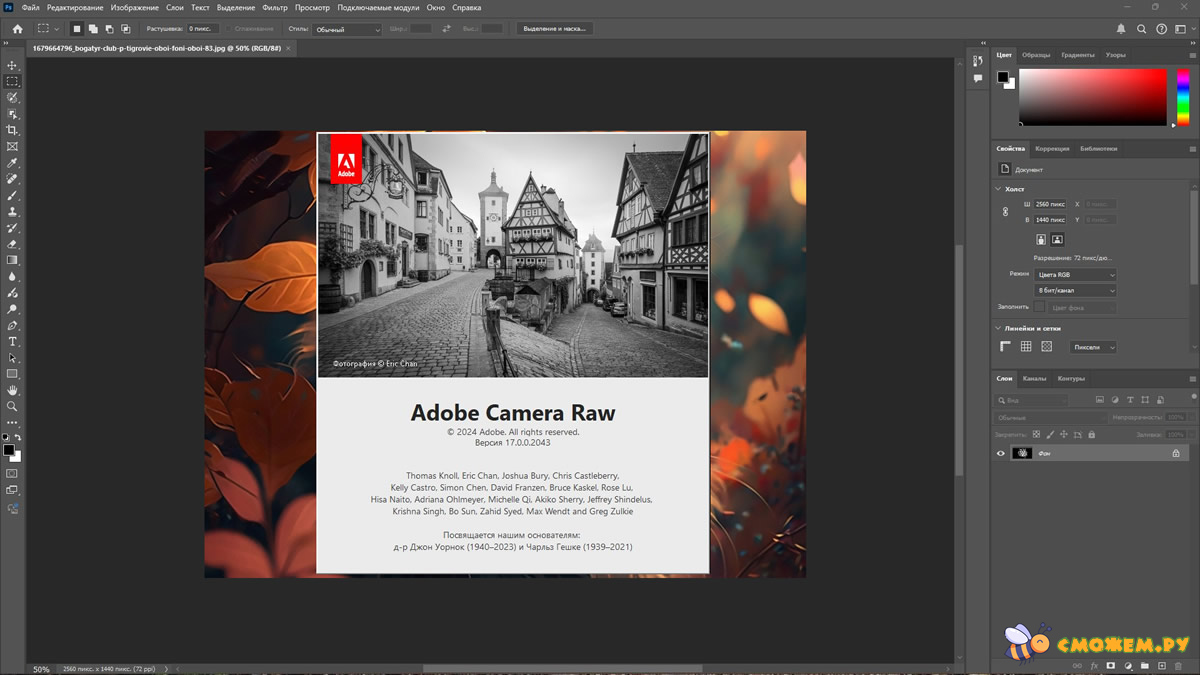Hide the Фон layer
Image resolution: width=1200 pixels, height=675 pixels.
pyautogui.click(x=1001, y=453)
